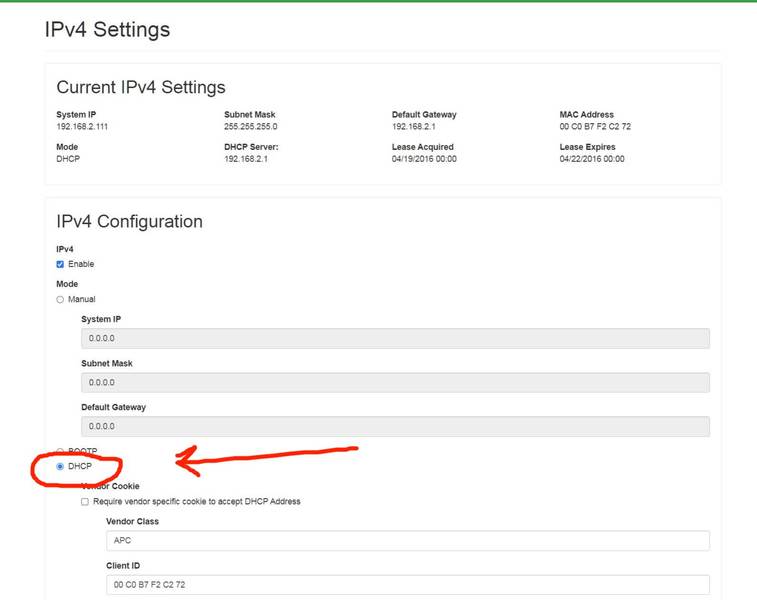Click the IPv4 Settings page heading
Screen dimensions: 757x600
pos(107,29)
